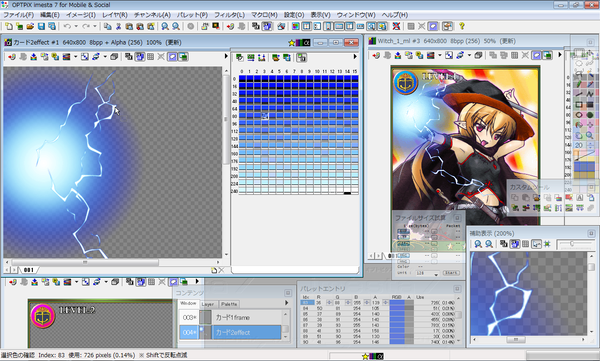Click the red X icon in main toolbar
The width and height of the screenshot is (600, 361).
tap(396, 26)
